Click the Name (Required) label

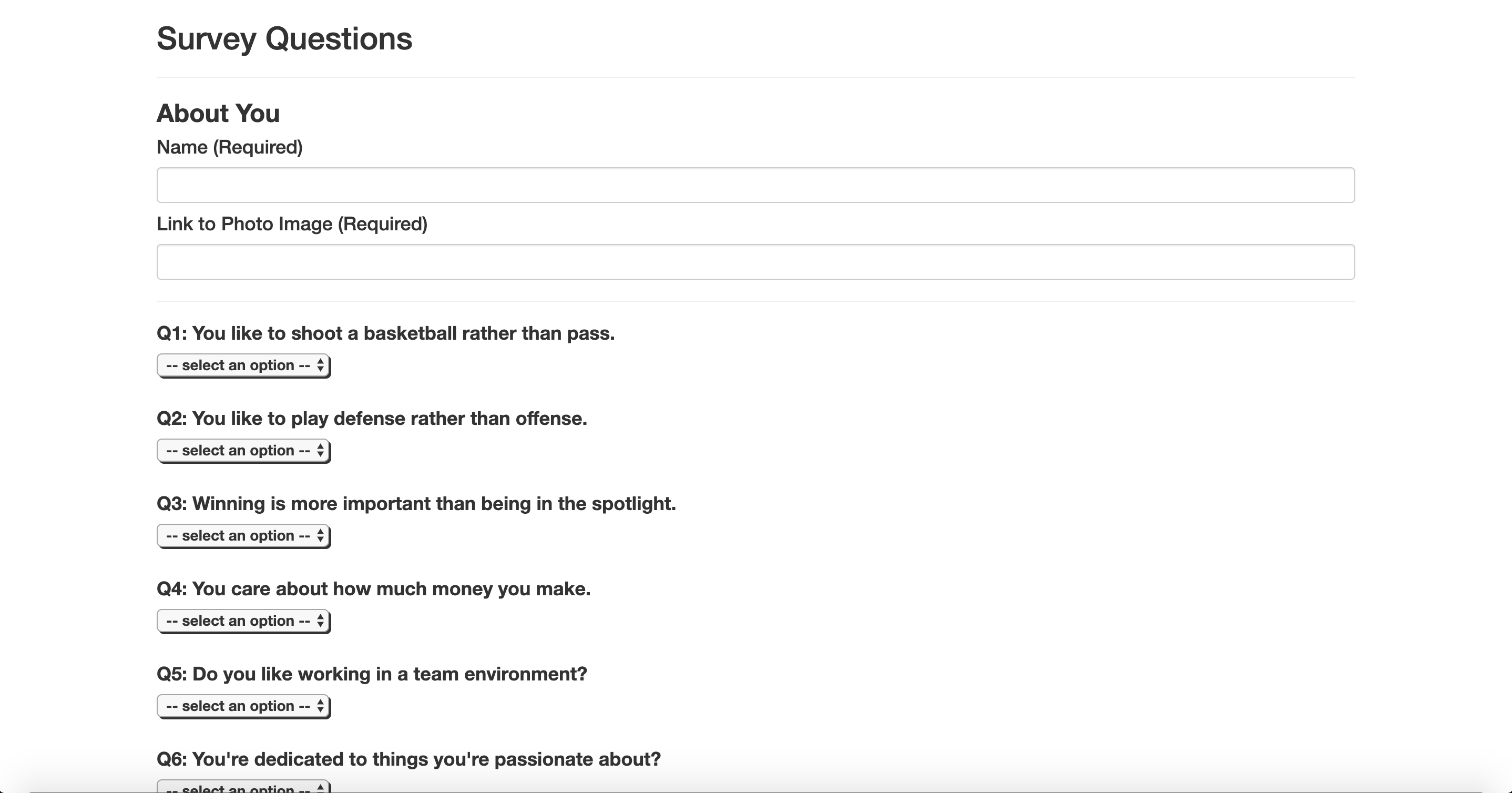click(x=230, y=147)
